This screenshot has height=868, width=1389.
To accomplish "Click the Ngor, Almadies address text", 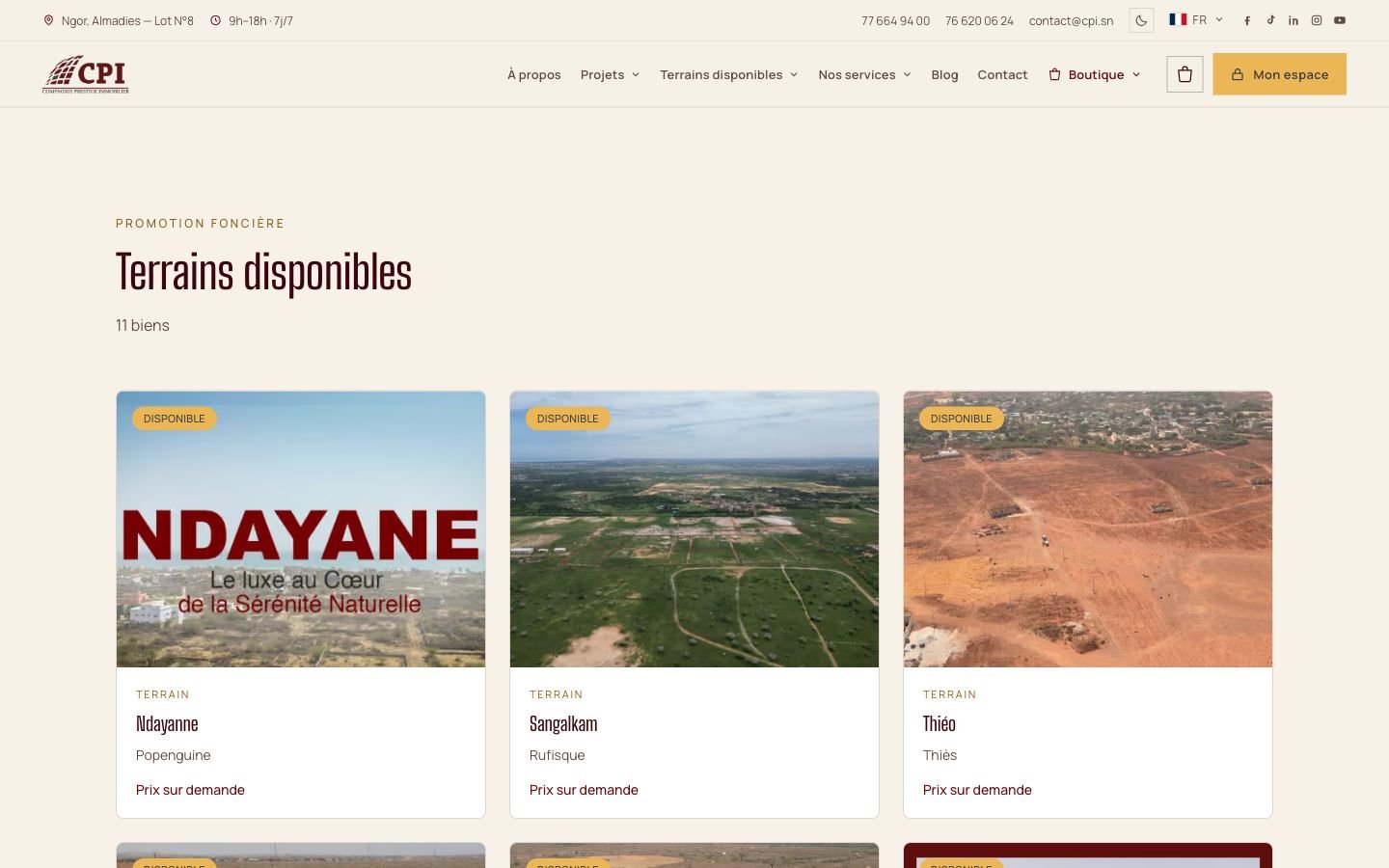I will pyautogui.click(x=127, y=20).
